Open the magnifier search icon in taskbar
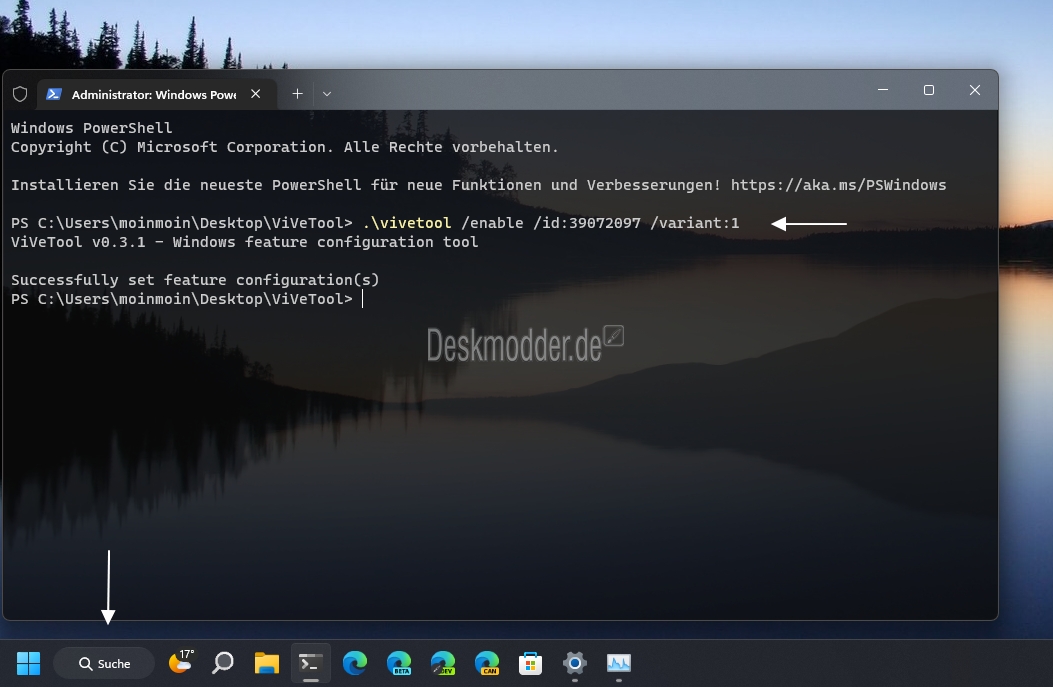Viewport: 1053px width, 687px height. (x=223, y=663)
